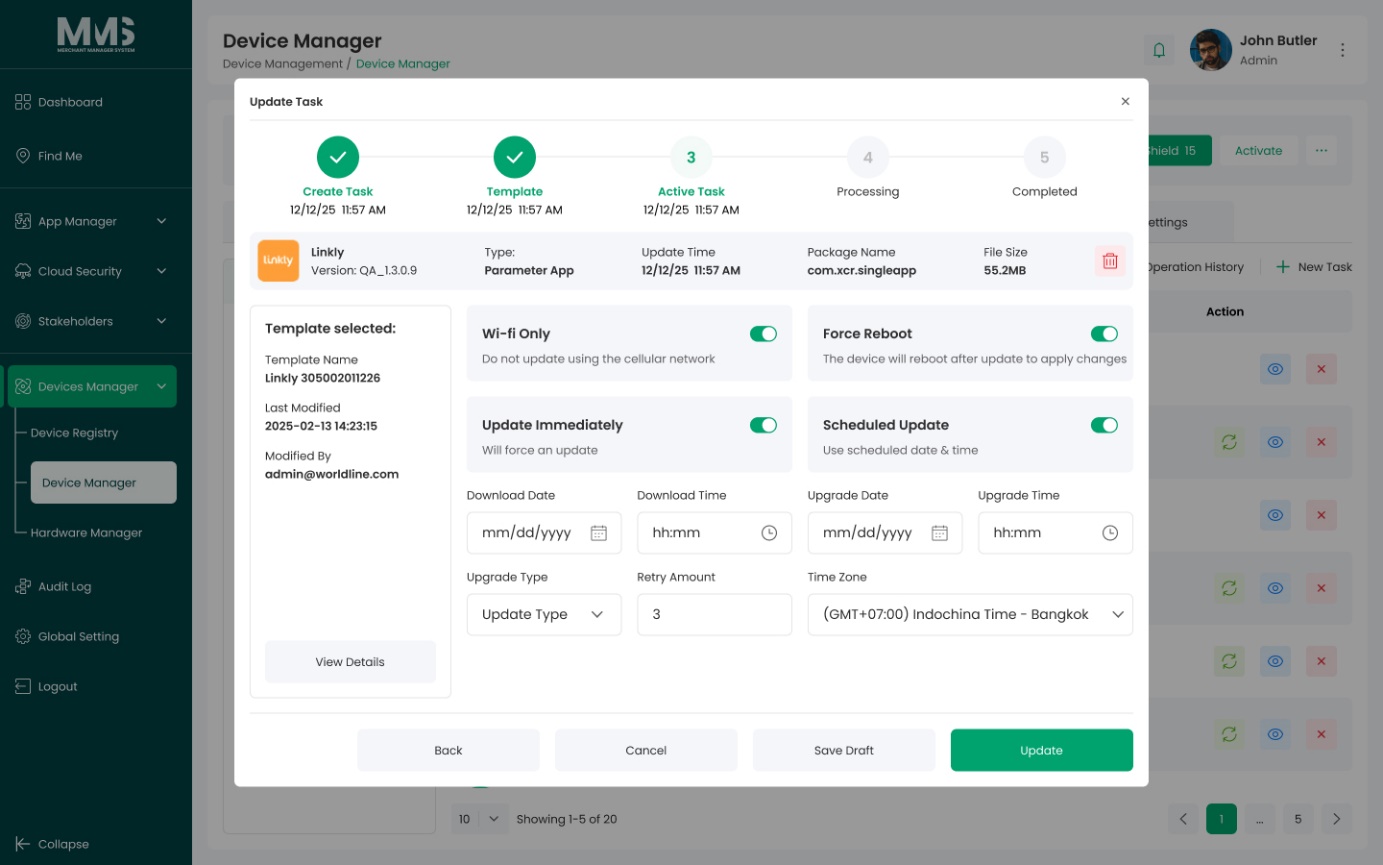Image resolution: width=1383 pixels, height=865 pixels.
Task: Open the Download Date calendar picker icon
Action: click(599, 533)
